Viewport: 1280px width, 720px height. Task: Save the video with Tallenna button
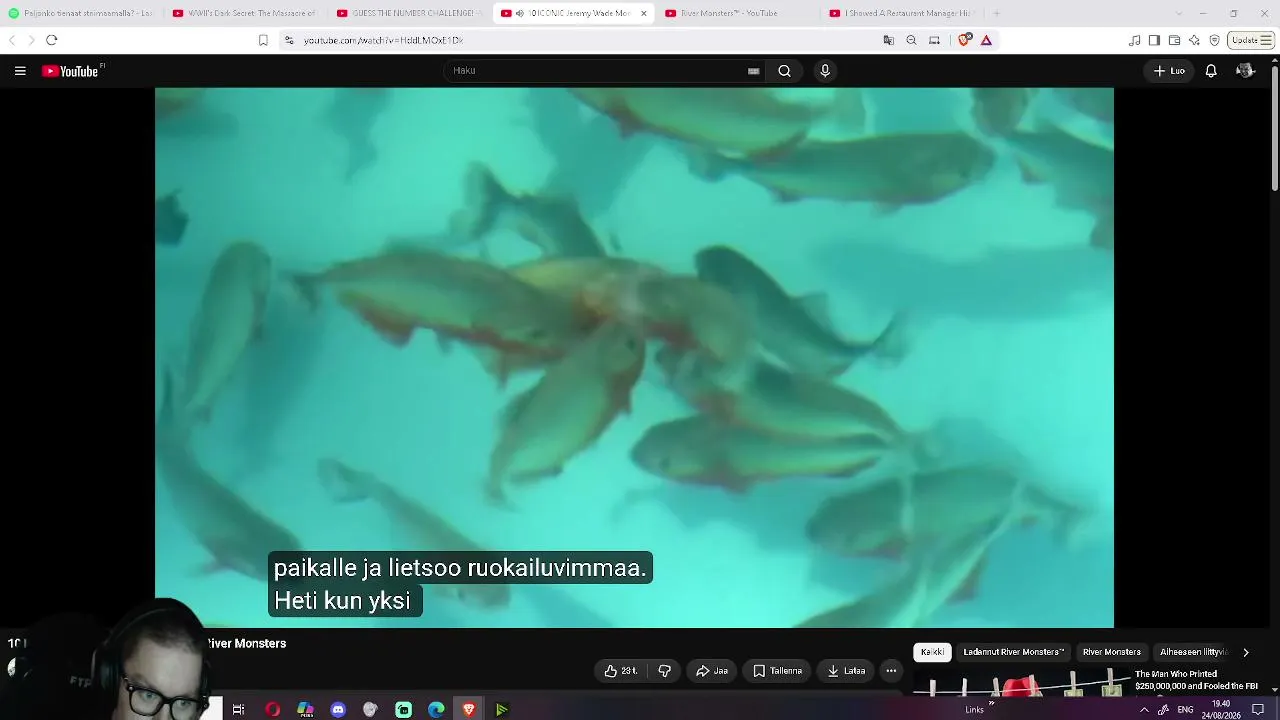point(777,671)
